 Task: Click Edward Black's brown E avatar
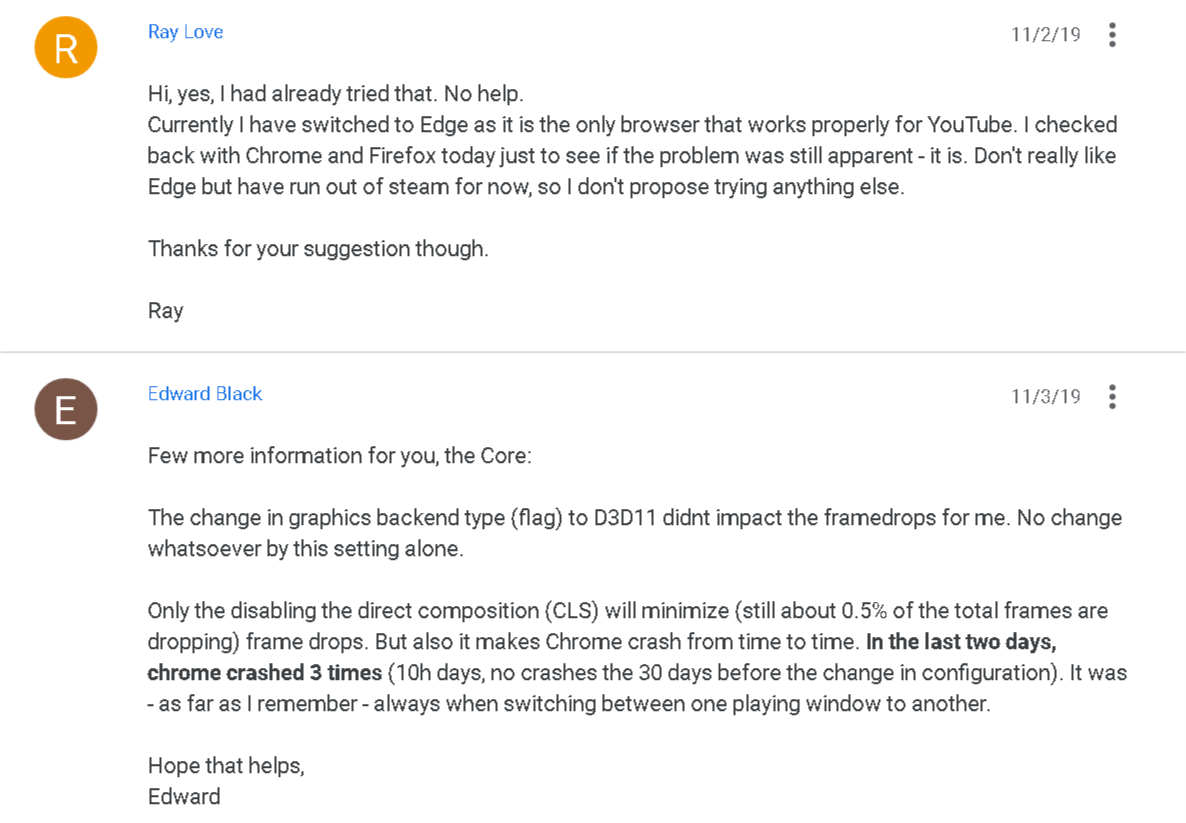click(66, 409)
